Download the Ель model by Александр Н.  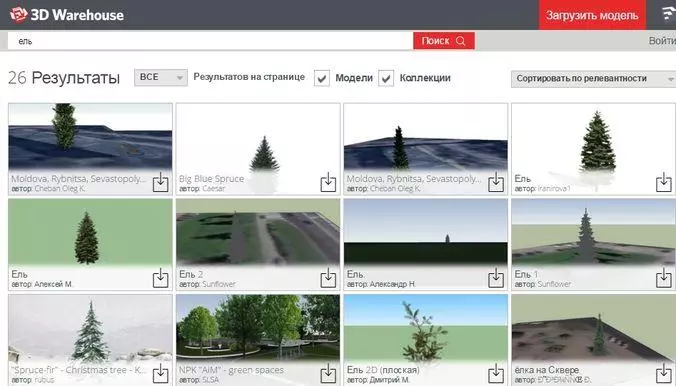coord(496,278)
